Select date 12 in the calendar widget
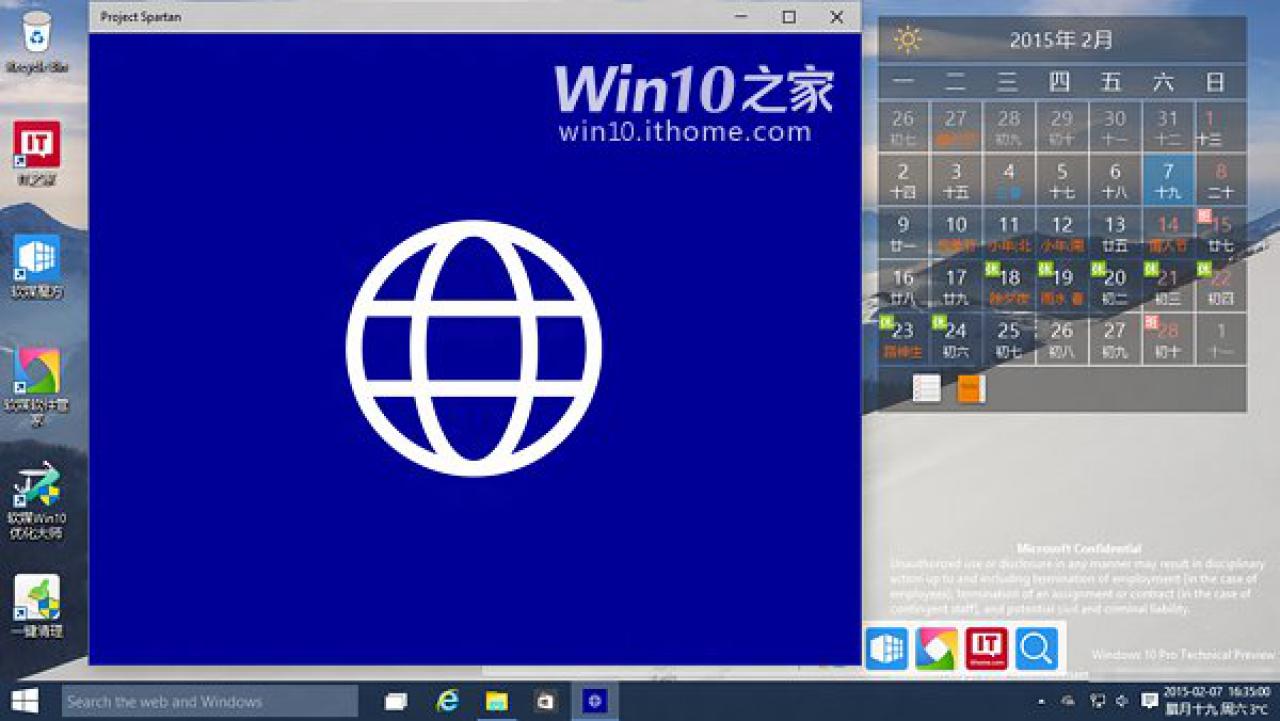The height and width of the screenshot is (721, 1280). click(1062, 233)
